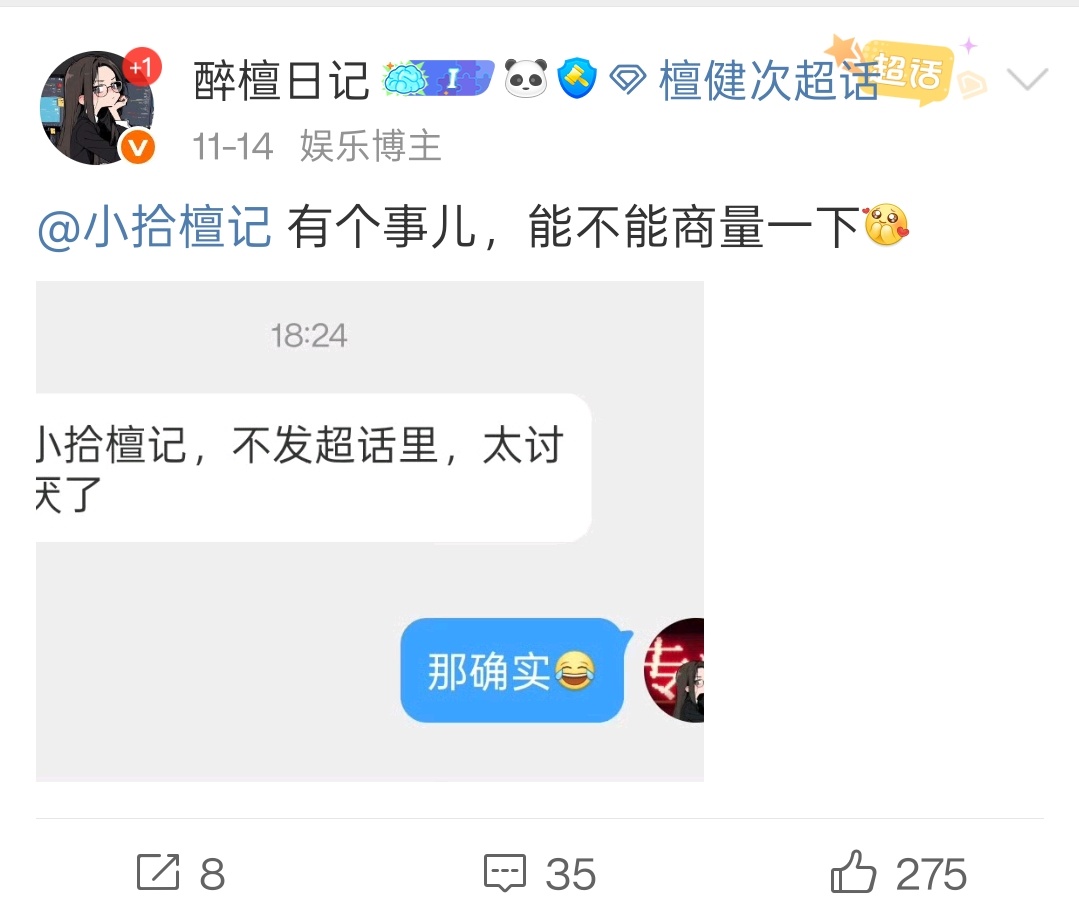Viewport: 1079px width, 905px height.
Task: Open the 醉檀日记 profile avatar
Action: click(x=97, y=107)
